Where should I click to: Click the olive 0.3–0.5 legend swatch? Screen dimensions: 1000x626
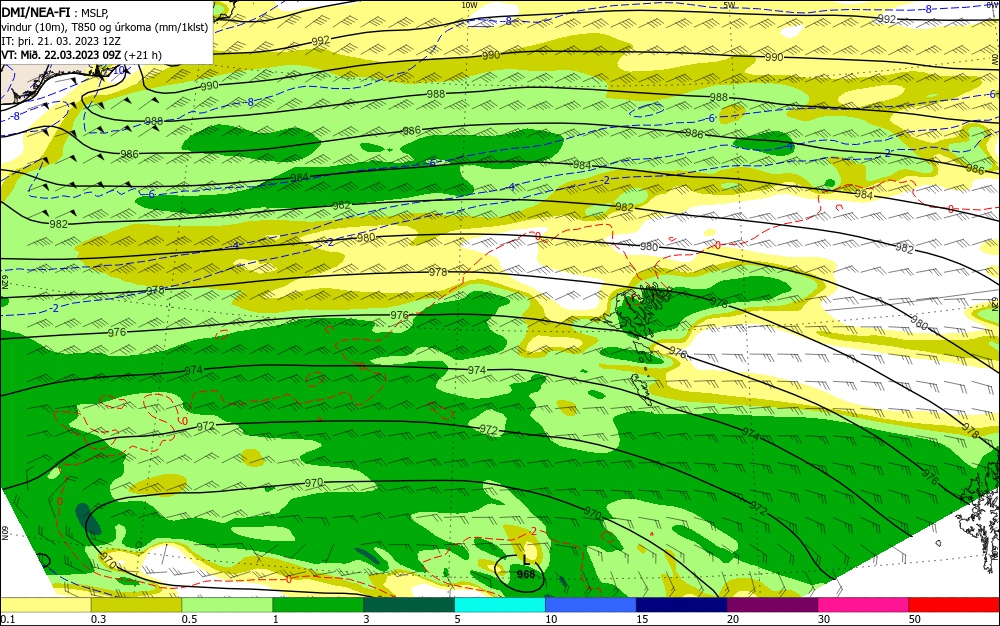tap(136, 605)
